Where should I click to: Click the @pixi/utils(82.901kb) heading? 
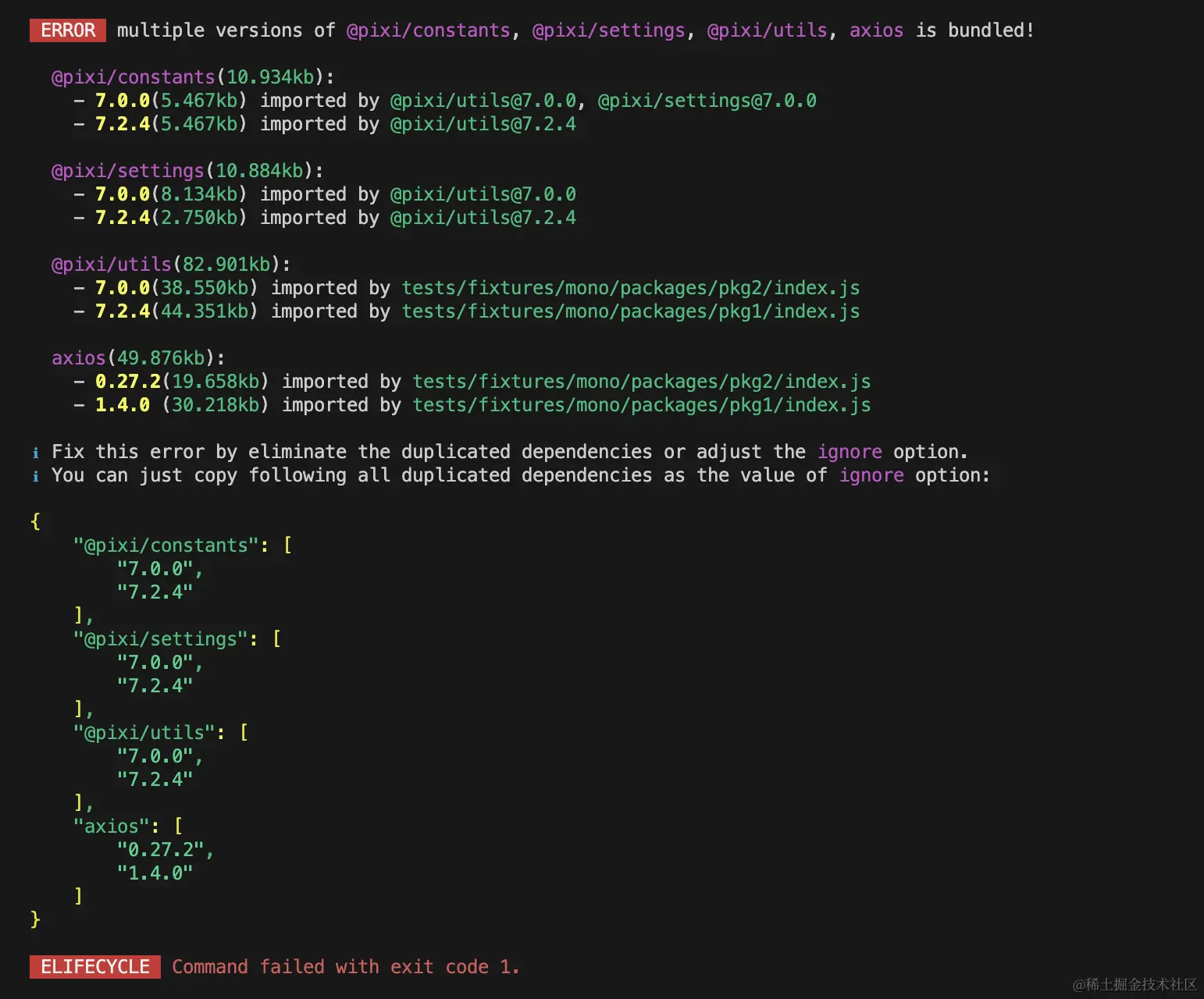point(170,265)
